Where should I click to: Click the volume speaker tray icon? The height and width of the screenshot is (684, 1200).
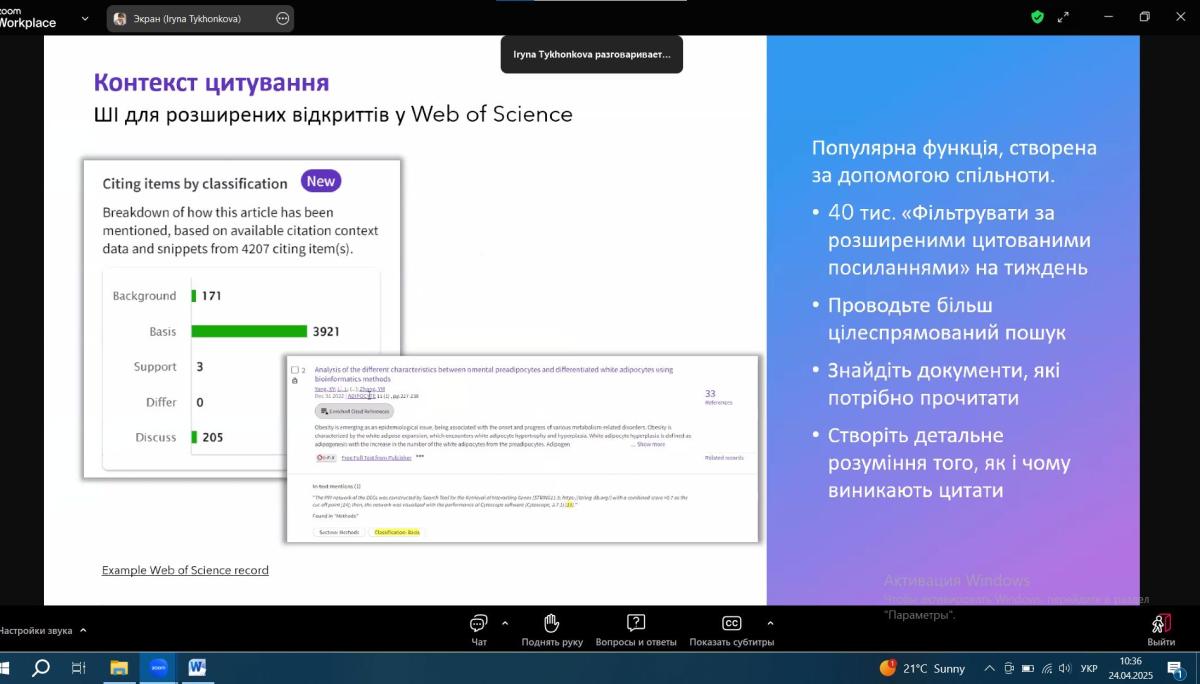pos(1065,668)
